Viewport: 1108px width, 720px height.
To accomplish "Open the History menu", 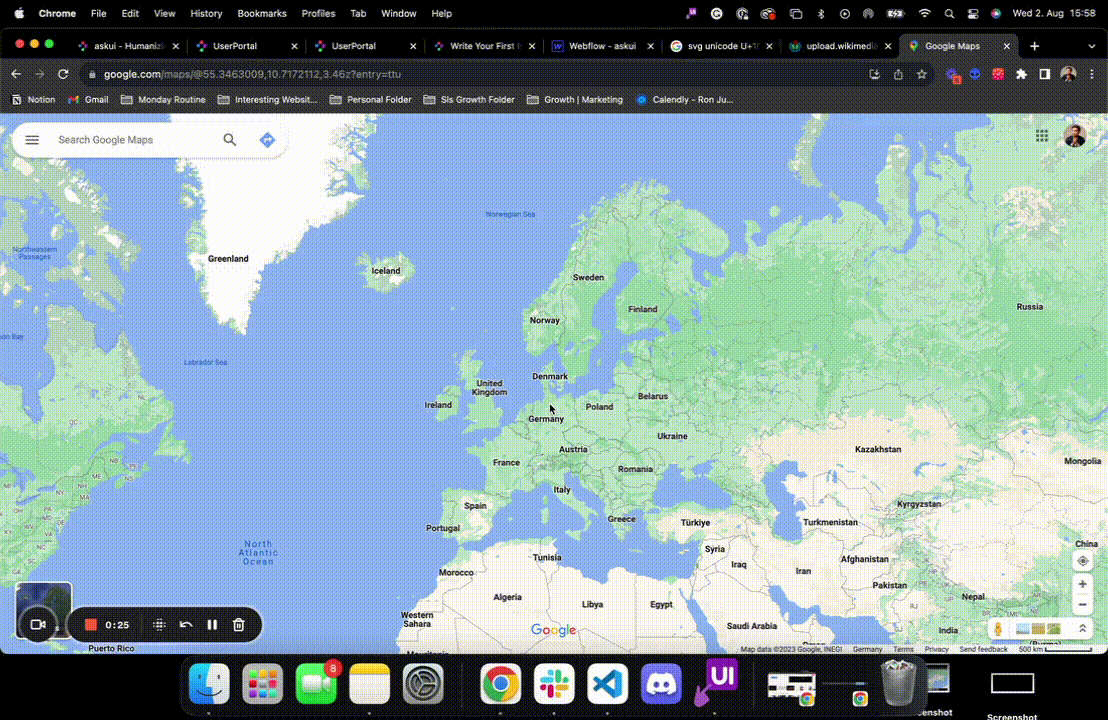I will click(206, 13).
